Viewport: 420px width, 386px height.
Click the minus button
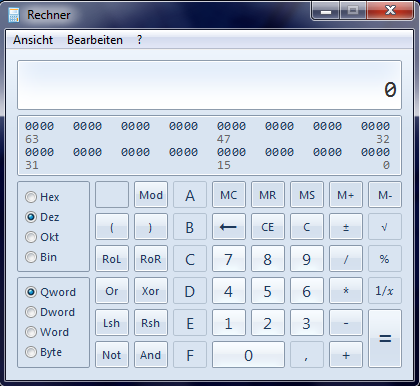tap(346, 323)
